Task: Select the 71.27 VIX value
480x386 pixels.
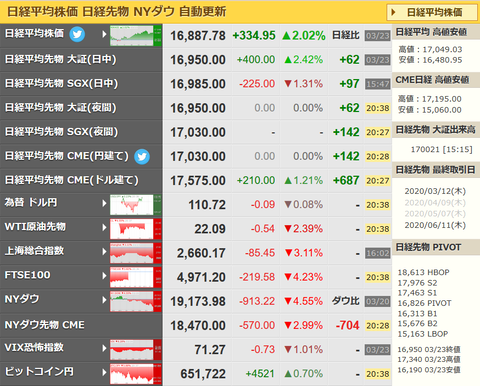Action: [210, 350]
